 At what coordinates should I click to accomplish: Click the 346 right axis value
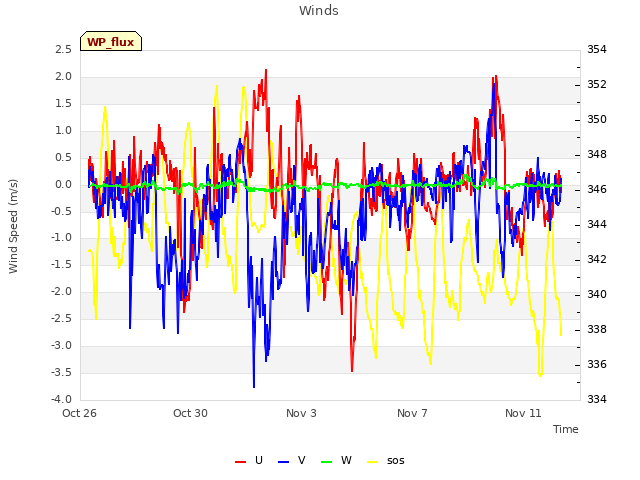[x=597, y=189]
